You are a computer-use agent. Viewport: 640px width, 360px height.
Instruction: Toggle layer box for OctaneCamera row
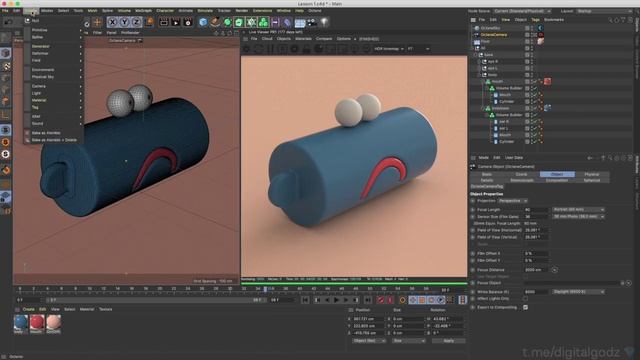click(527, 35)
